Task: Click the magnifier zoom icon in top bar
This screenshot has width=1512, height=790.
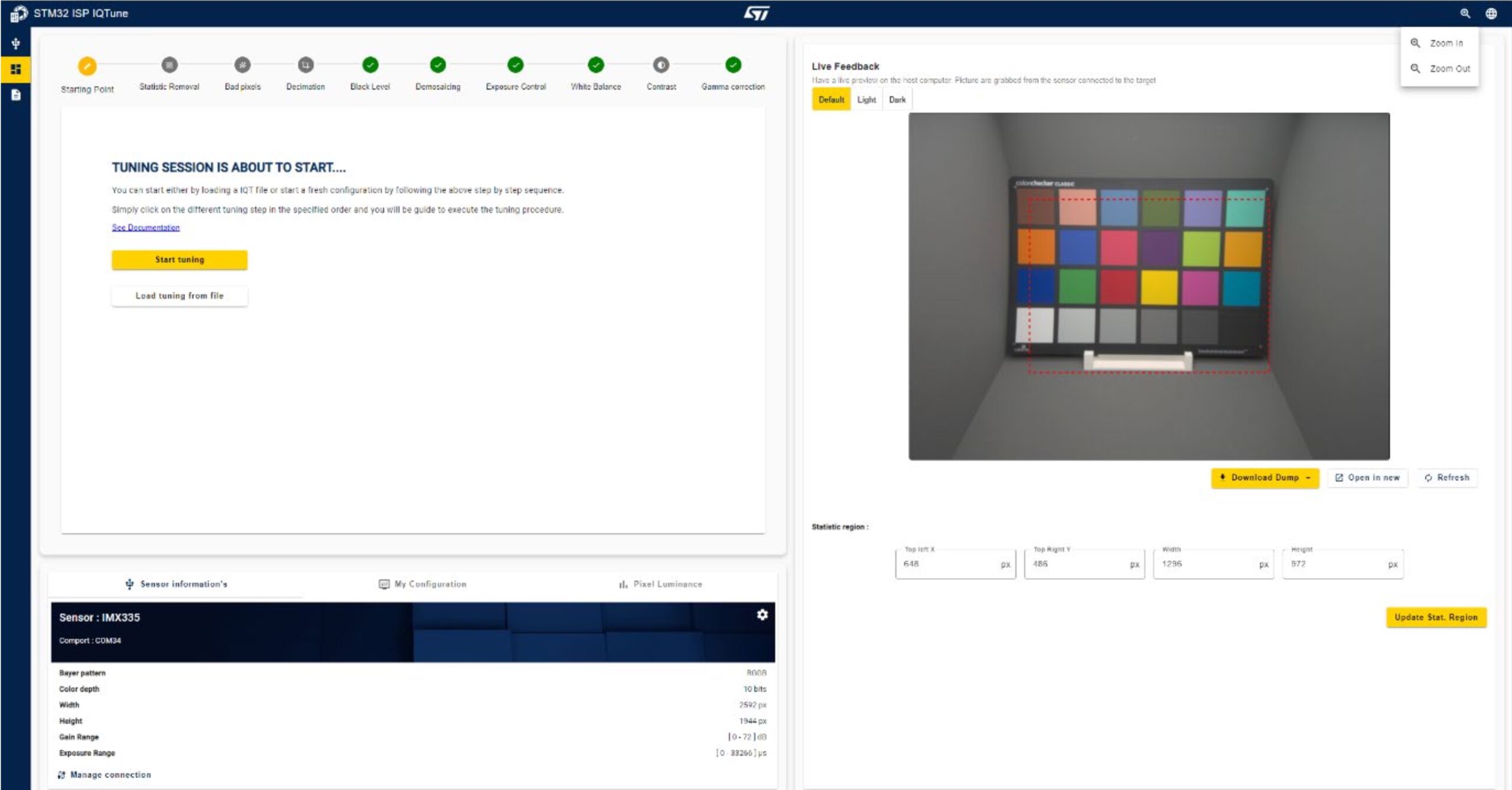Action: coord(1465,13)
